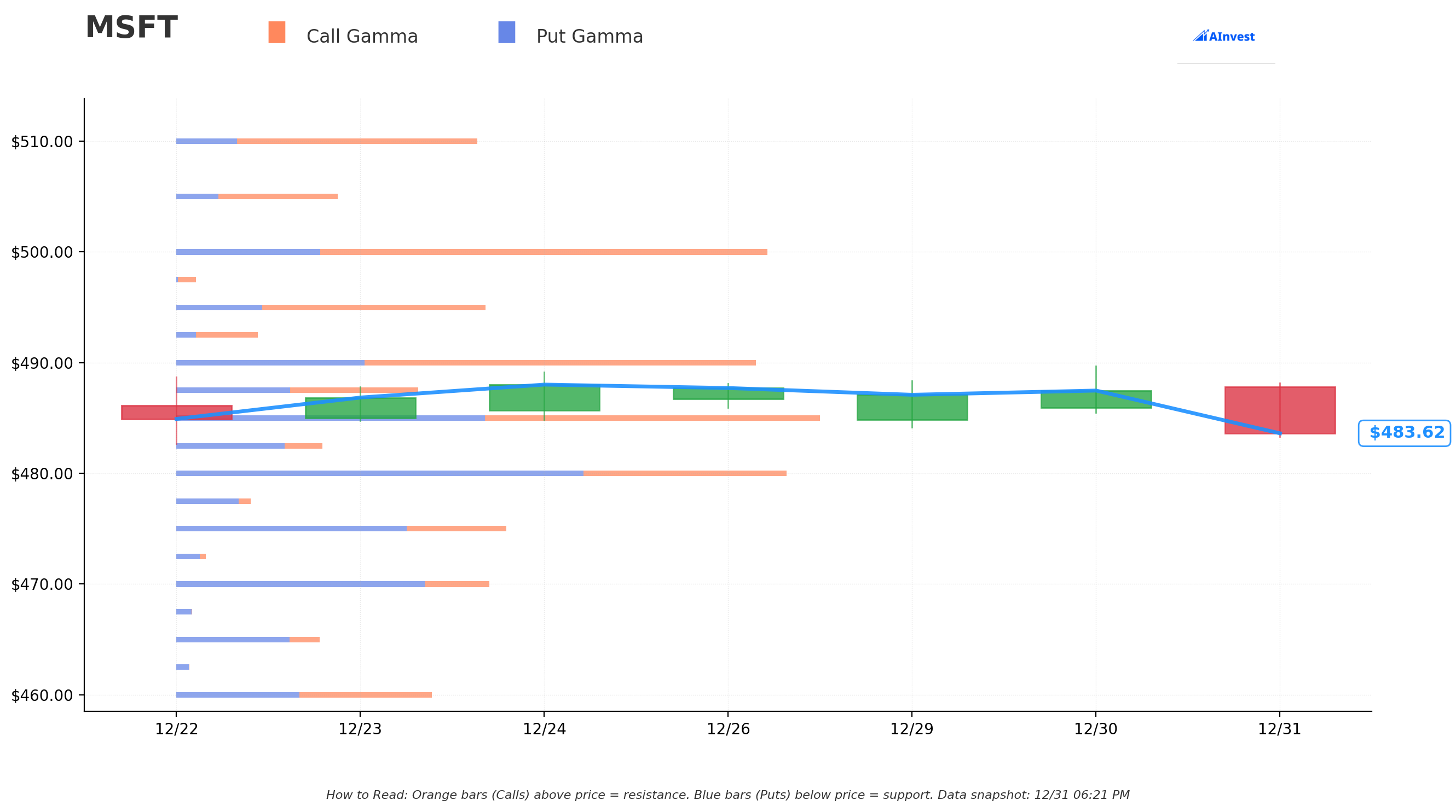1456x812 pixels.
Task: Click the blue put gamma bar at $480.00
Action: click(x=380, y=473)
